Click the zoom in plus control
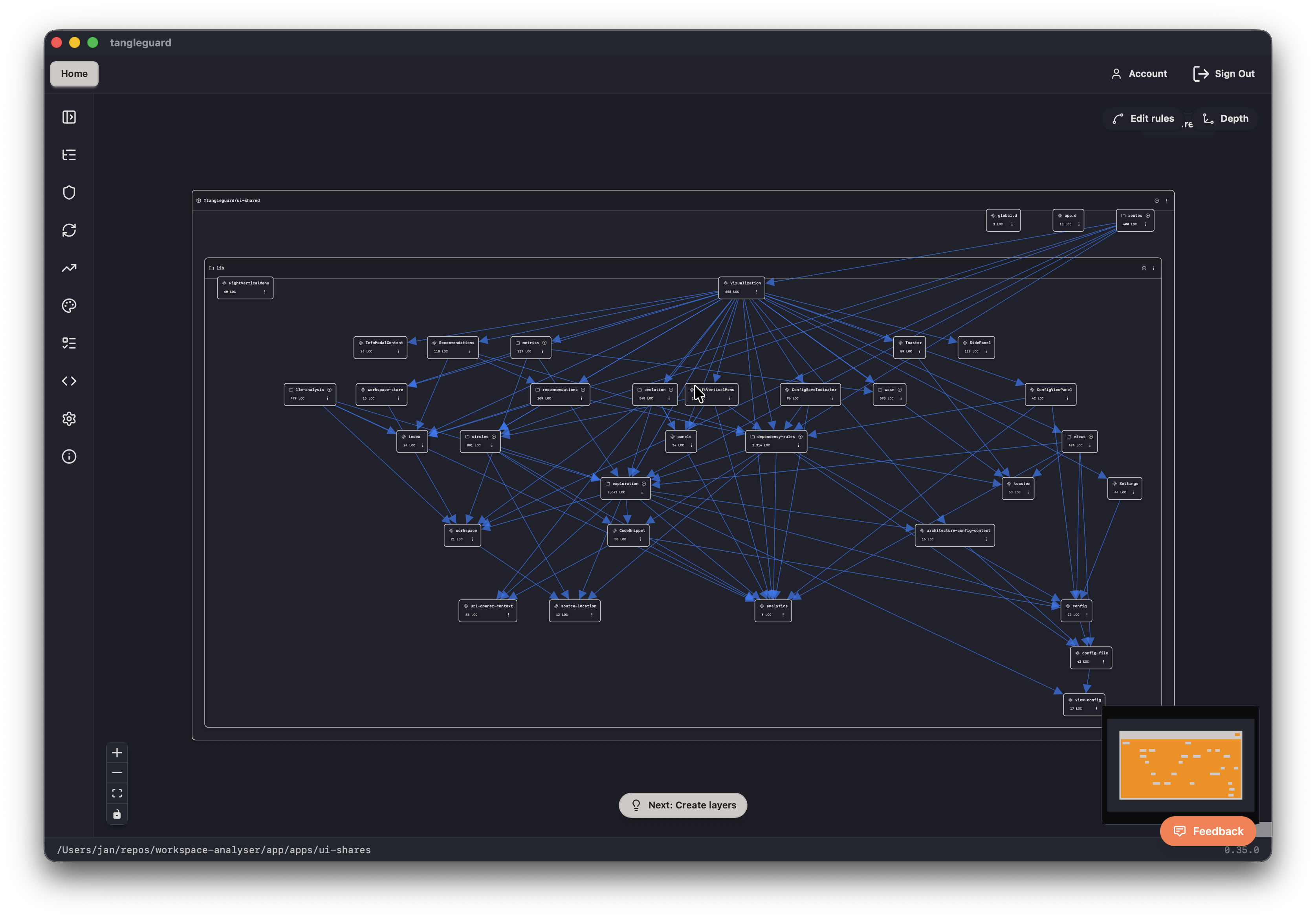Viewport: 1316px width, 920px height. click(x=117, y=753)
